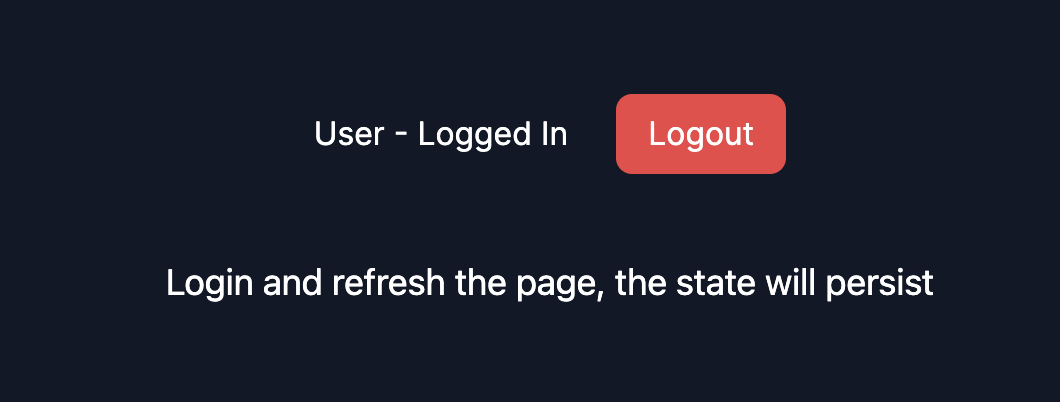Click the 'Login and refresh the page' sentence
1060x402 pixels.
[550, 284]
